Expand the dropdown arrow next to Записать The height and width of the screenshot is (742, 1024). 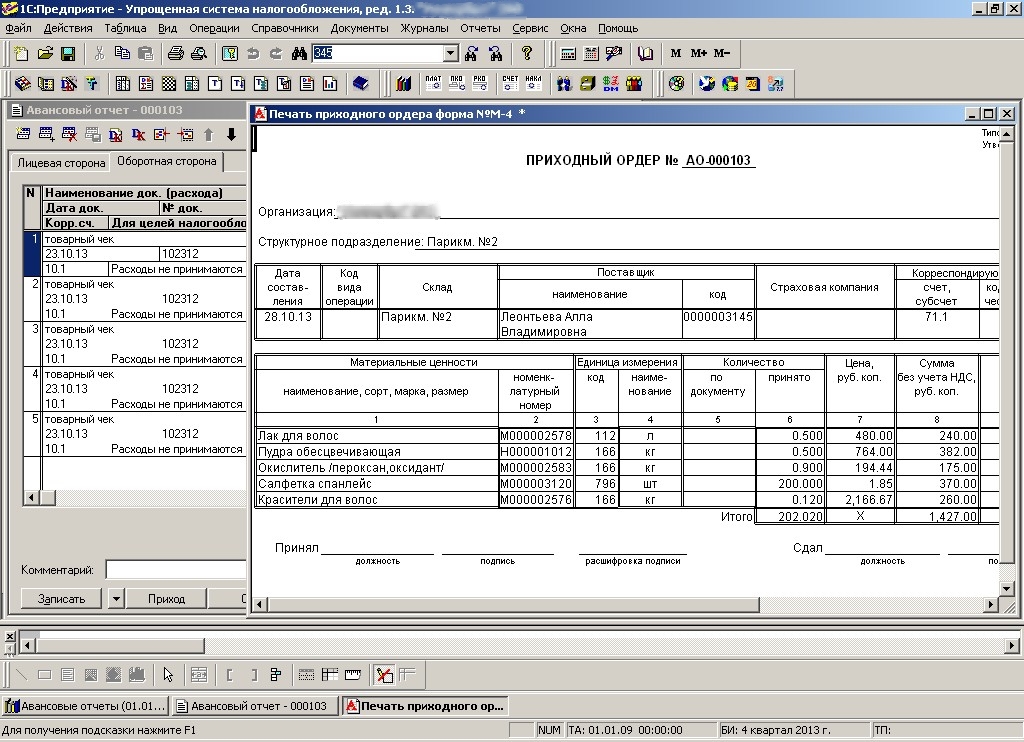click(116, 598)
